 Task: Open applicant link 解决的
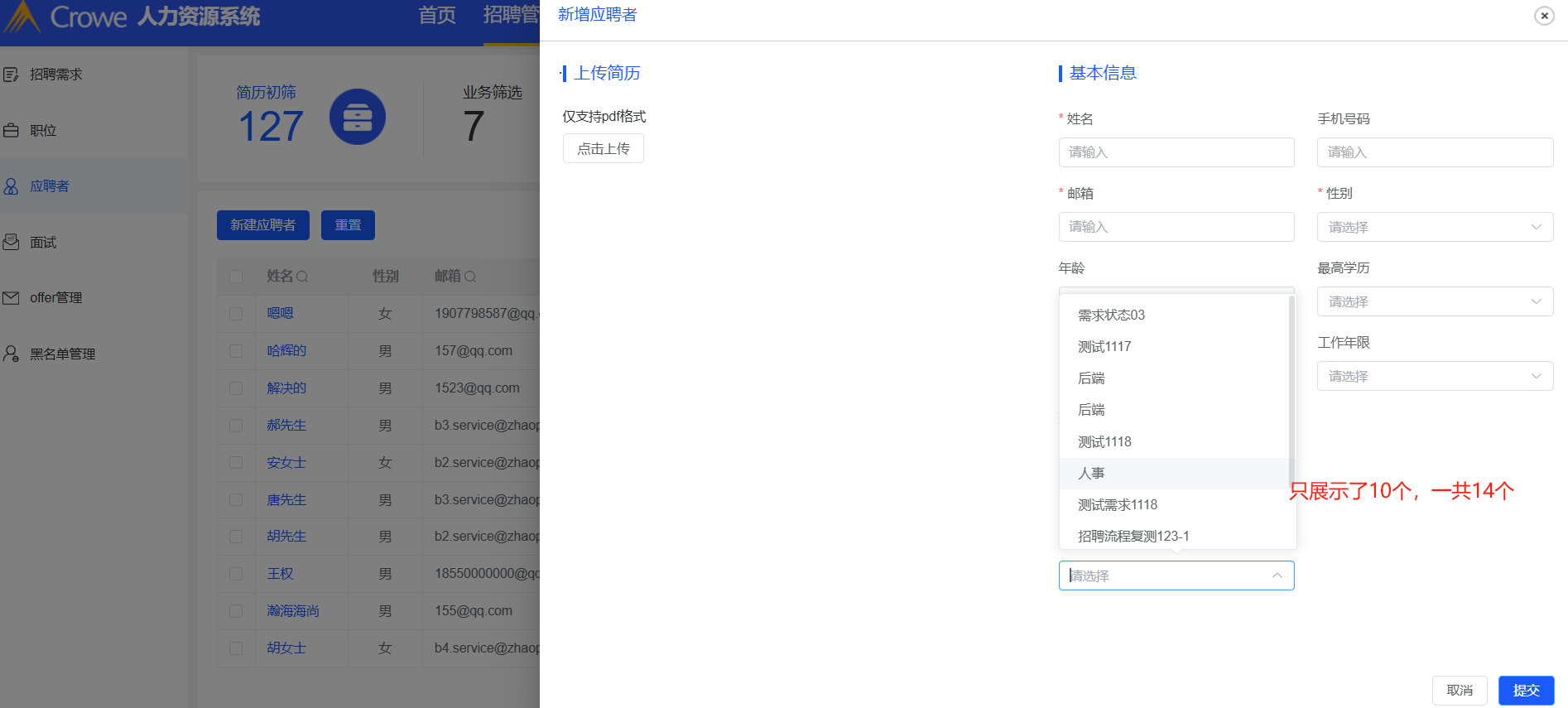(x=286, y=388)
